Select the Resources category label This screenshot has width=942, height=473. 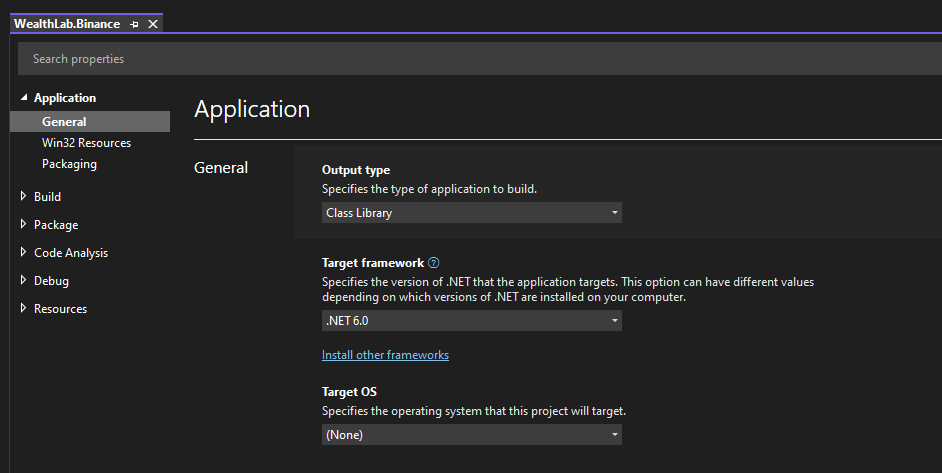60,309
